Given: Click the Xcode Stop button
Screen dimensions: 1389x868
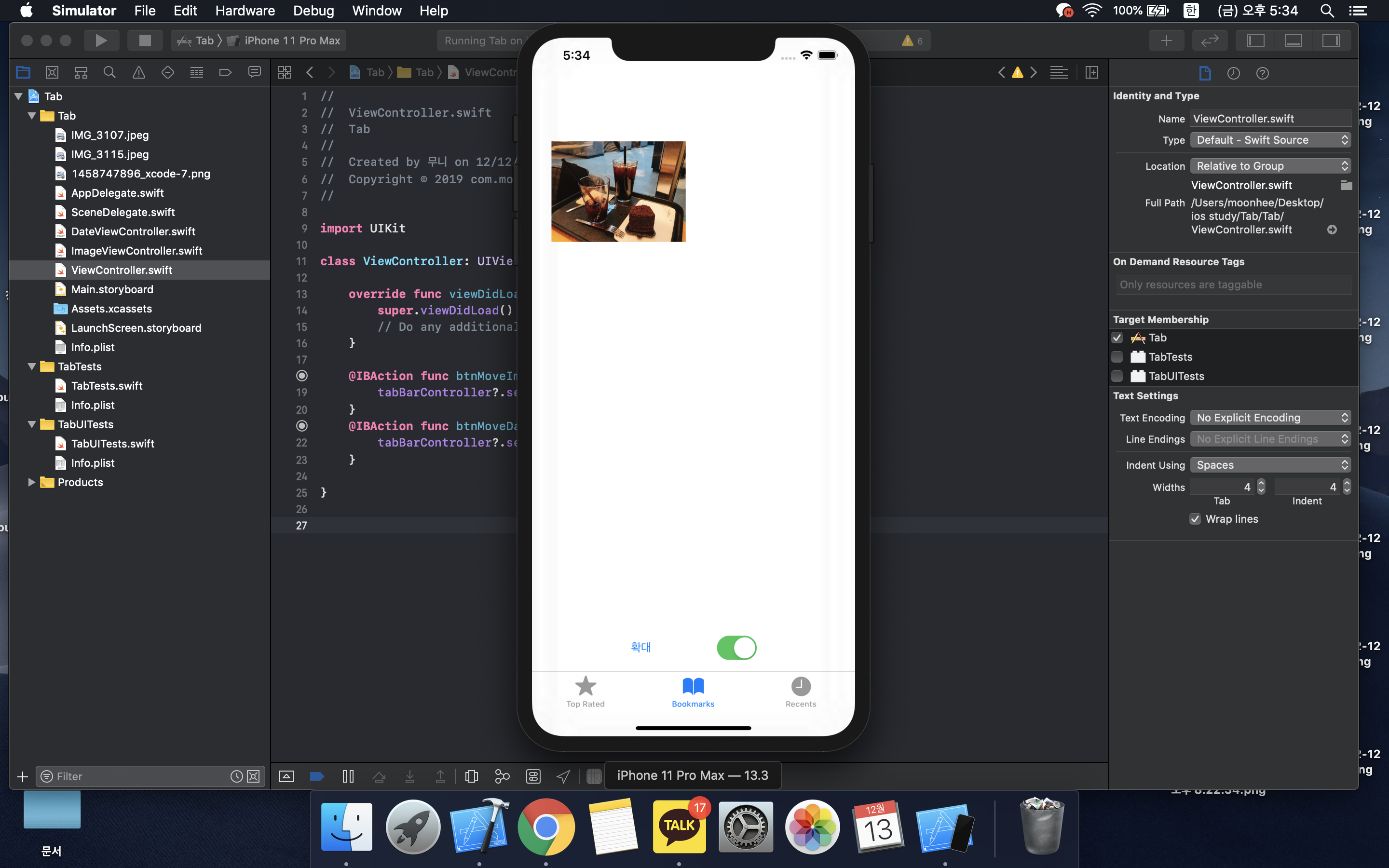Looking at the screenshot, I should click(145, 40).
